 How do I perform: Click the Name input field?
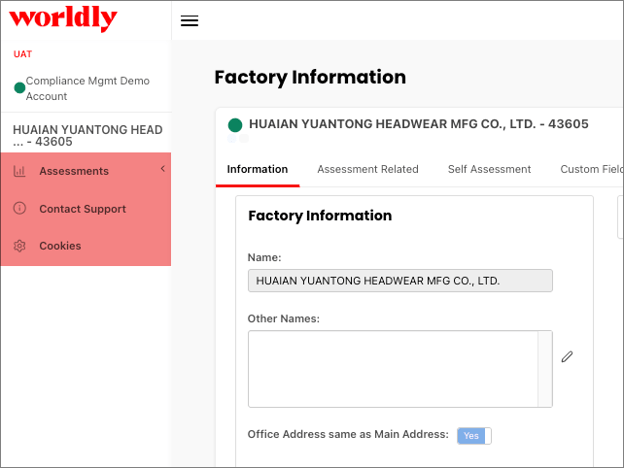tap(400, 281)
